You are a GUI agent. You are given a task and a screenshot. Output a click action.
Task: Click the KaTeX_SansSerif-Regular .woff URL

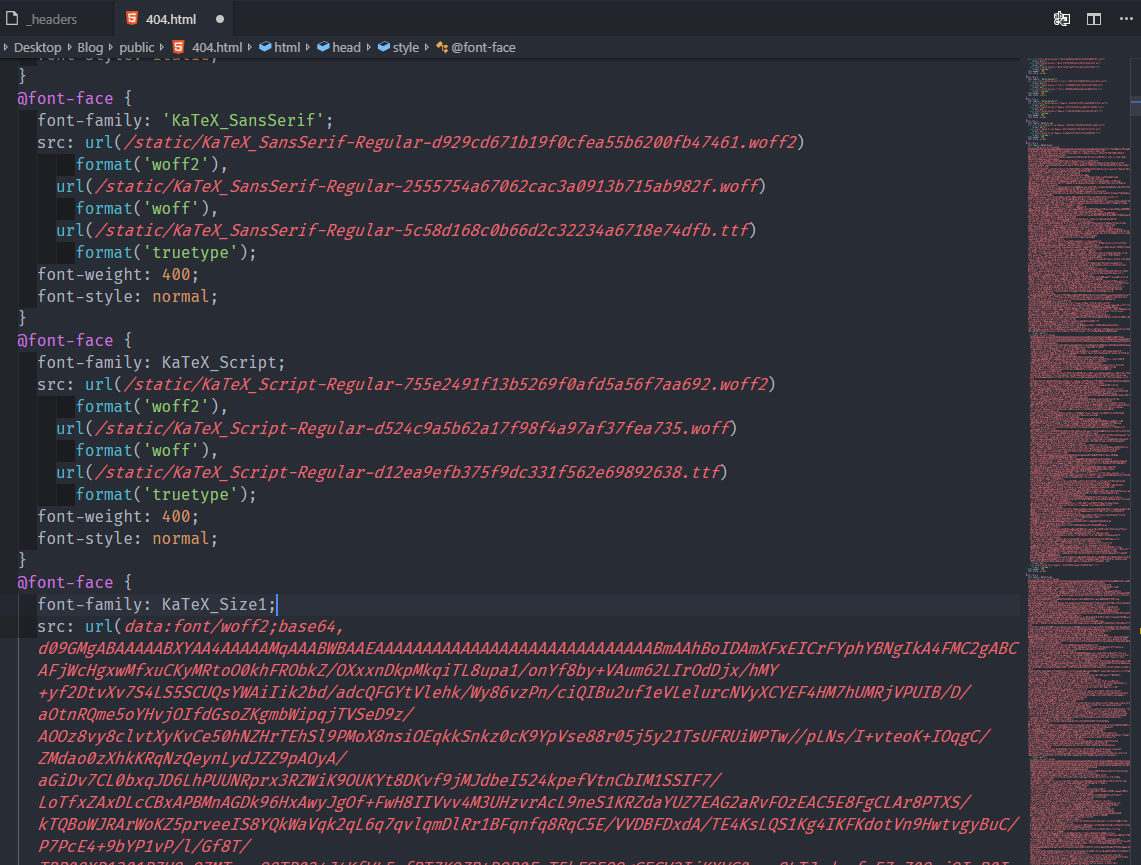427,186
